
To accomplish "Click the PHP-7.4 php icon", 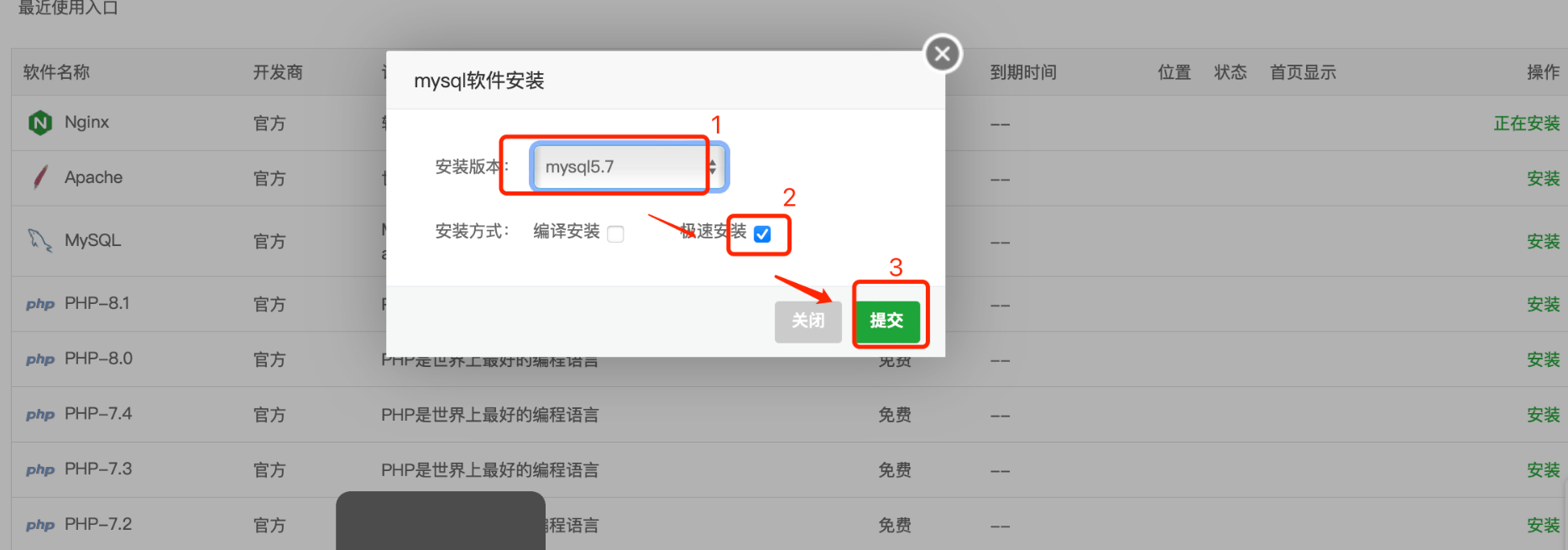I will click(x=40, y=415).
